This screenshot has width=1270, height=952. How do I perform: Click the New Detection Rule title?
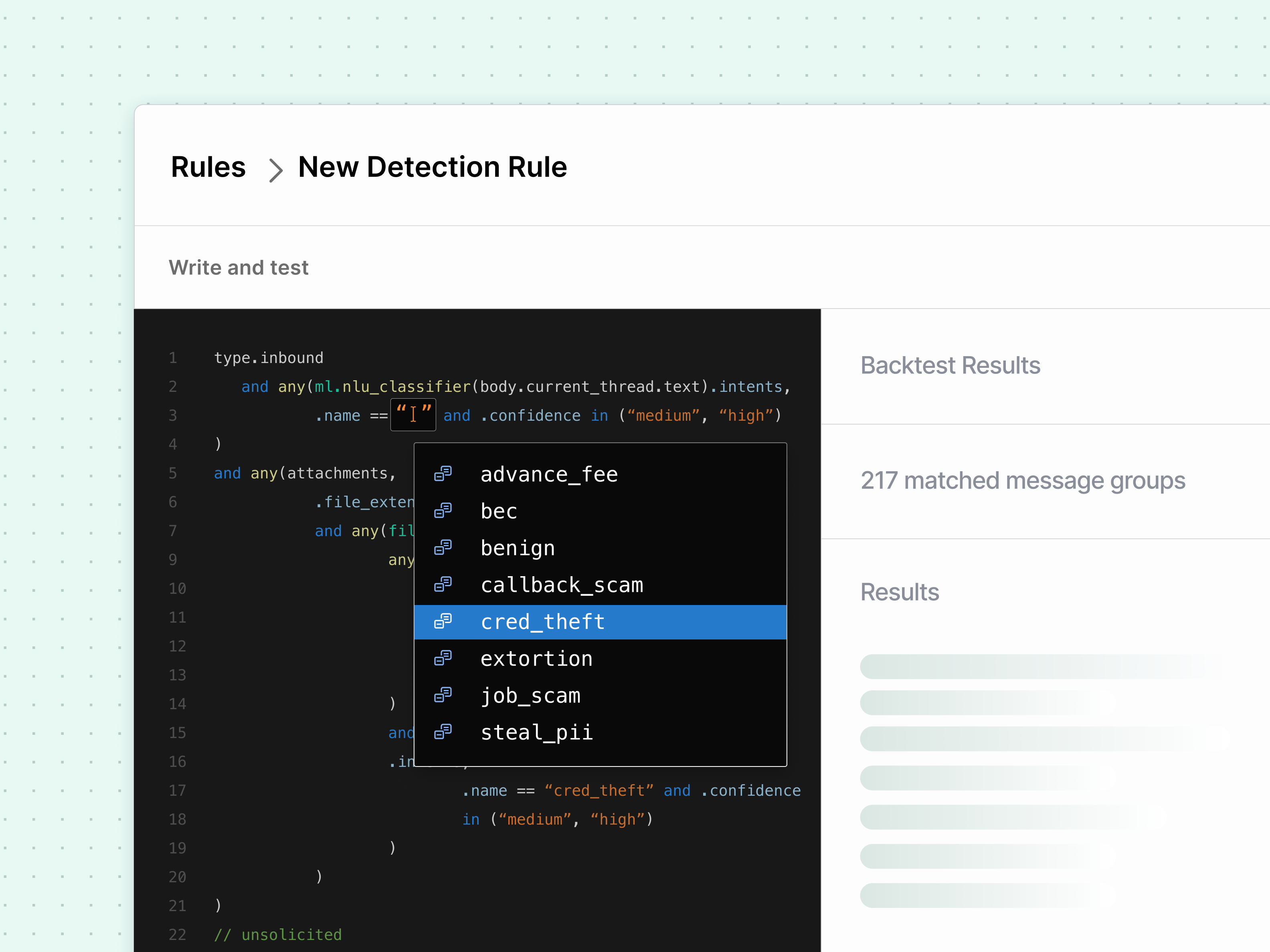click(432, 167)
